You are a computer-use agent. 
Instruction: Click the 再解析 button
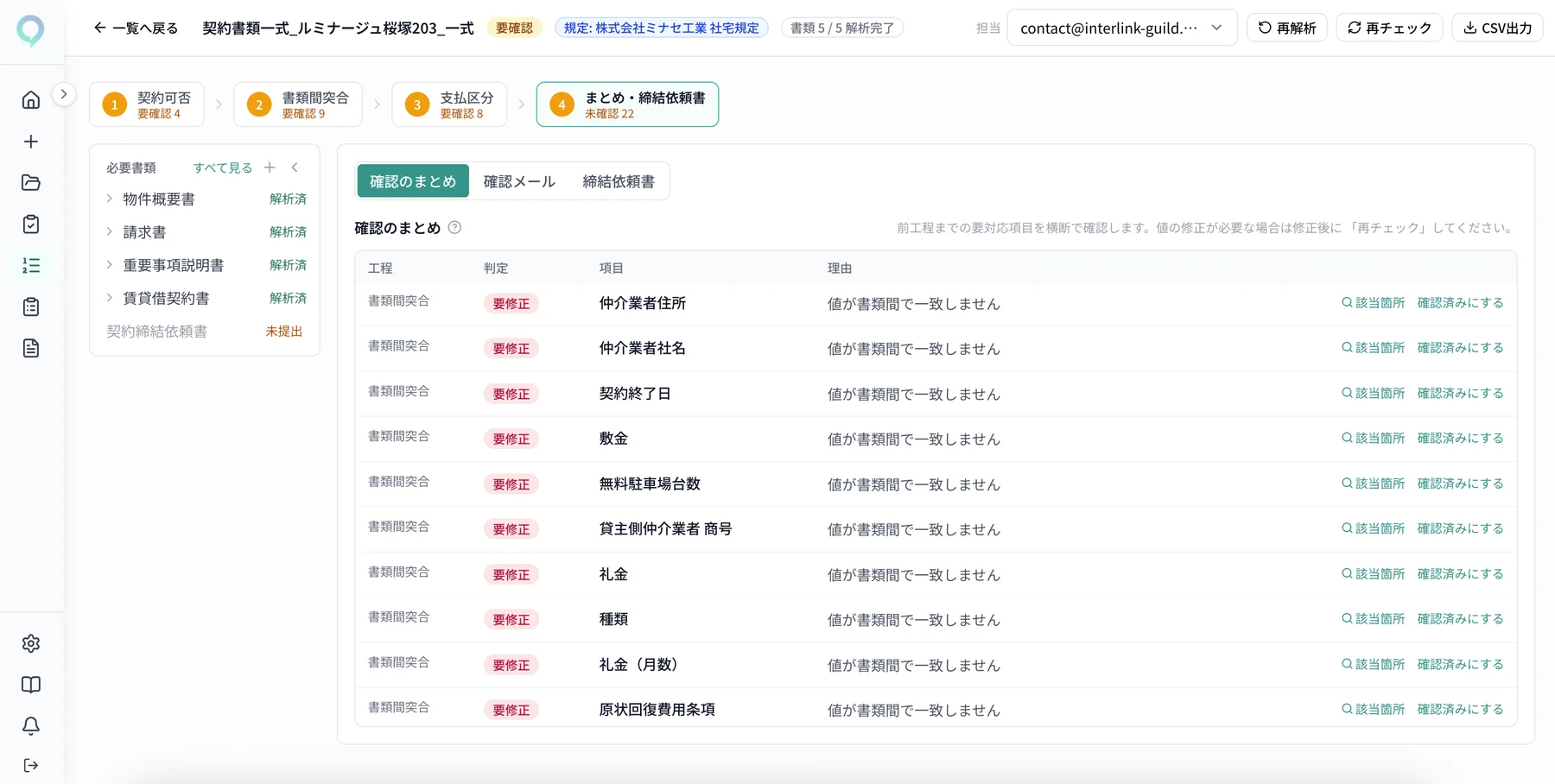(1286, 28)
